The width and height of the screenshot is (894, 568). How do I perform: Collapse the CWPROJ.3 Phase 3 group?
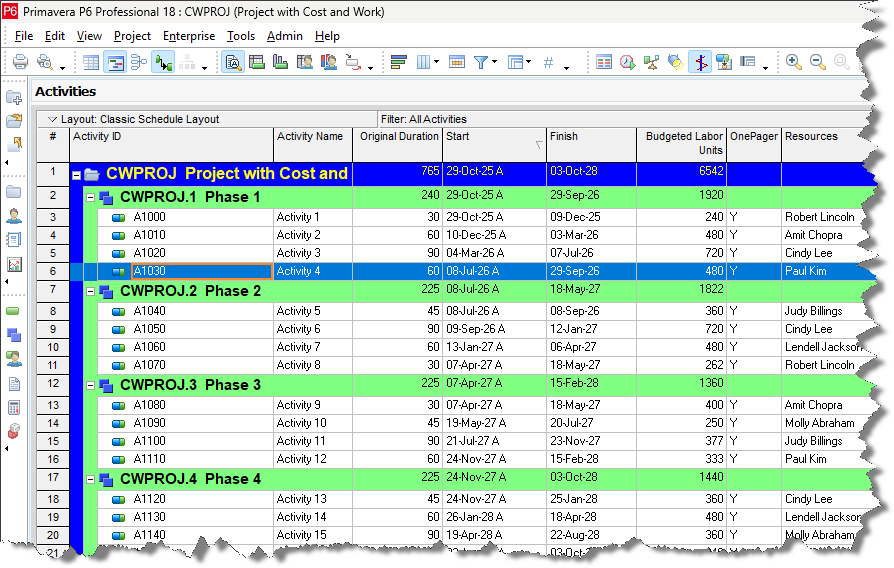point(90,386)
